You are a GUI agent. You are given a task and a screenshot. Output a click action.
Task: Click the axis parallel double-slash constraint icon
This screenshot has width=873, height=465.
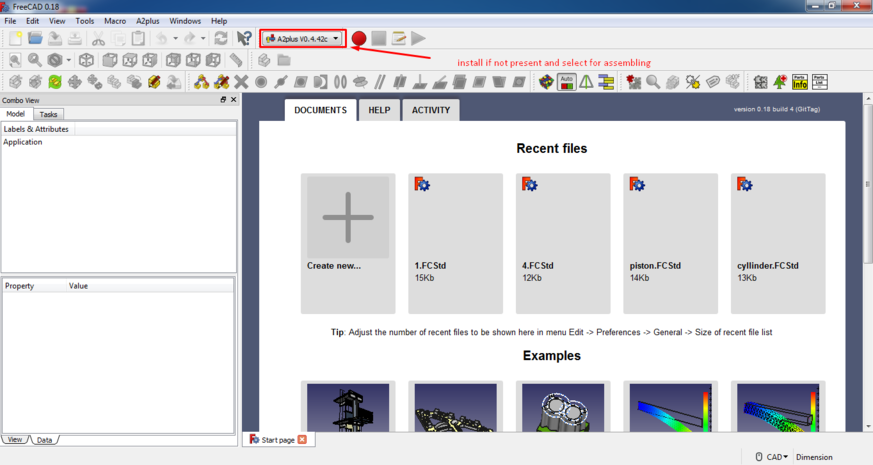coord(380,82)
